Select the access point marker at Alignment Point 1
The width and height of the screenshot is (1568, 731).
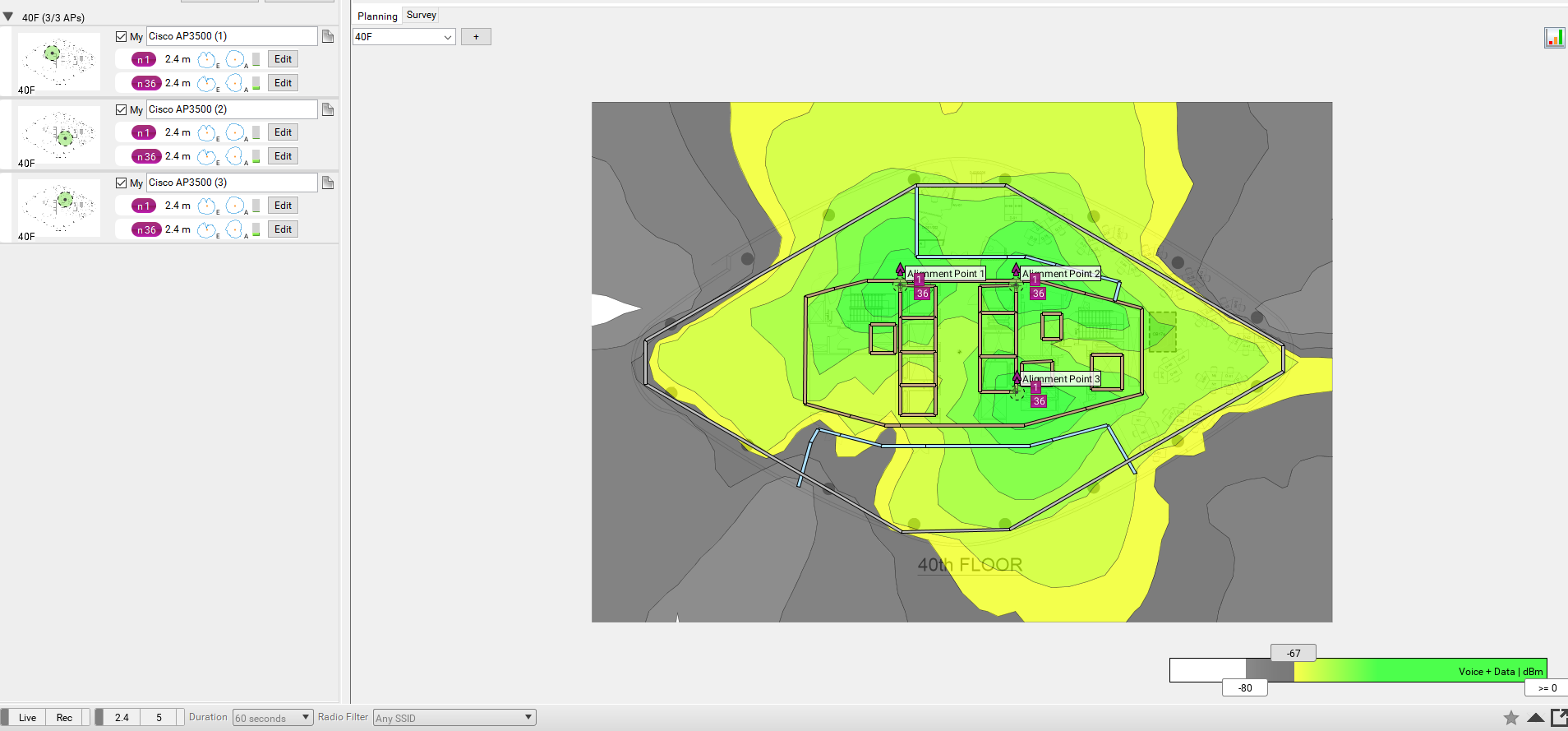[x=901, y=285]
